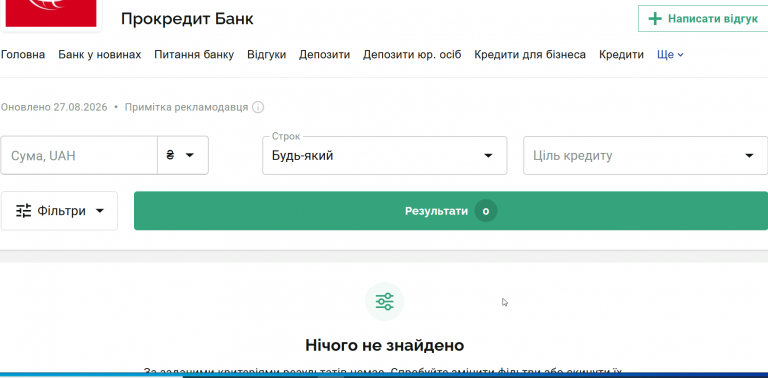Switch to the 'Кредити' tab
The height and width of the screenshot is (378, 768).
(621, 54)
